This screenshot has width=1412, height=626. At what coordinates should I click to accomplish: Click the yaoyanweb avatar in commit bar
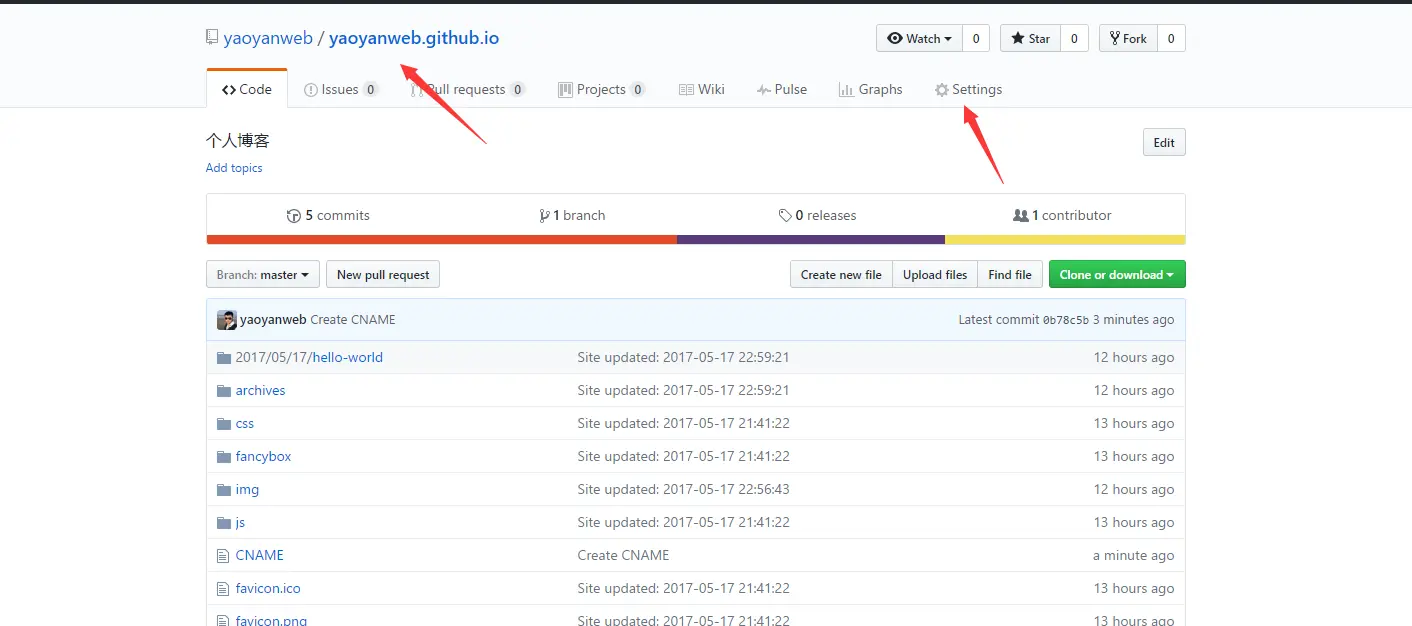(227, 320)
